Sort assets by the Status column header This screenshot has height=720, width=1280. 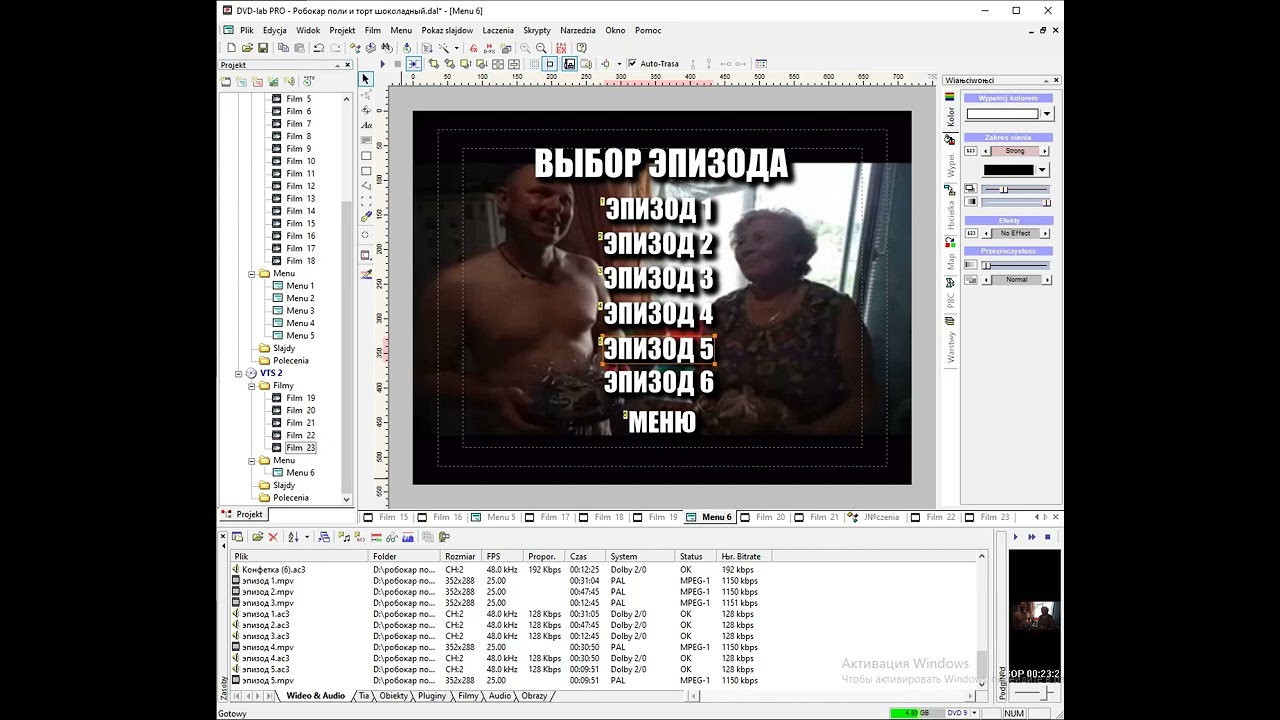point(696,556)
